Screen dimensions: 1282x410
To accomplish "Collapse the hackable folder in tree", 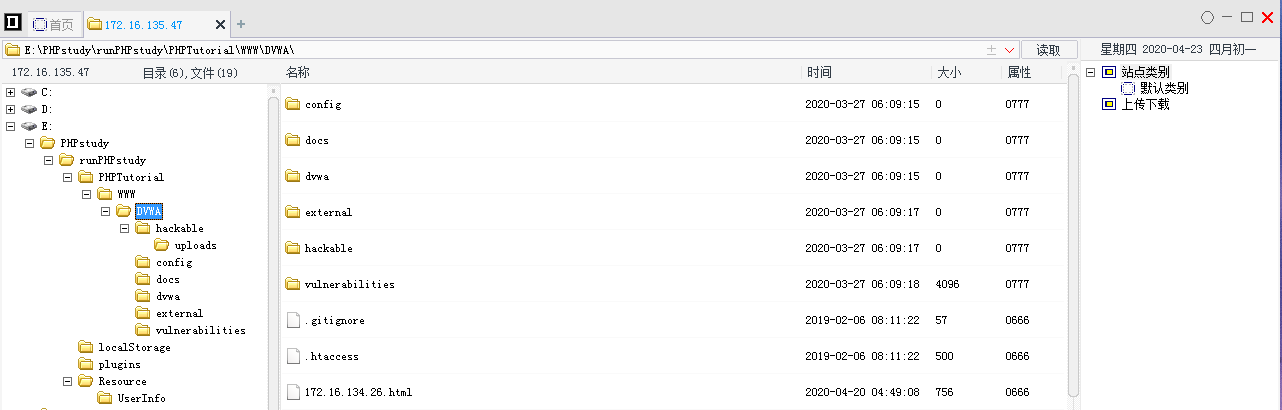I will pos(125,228).
